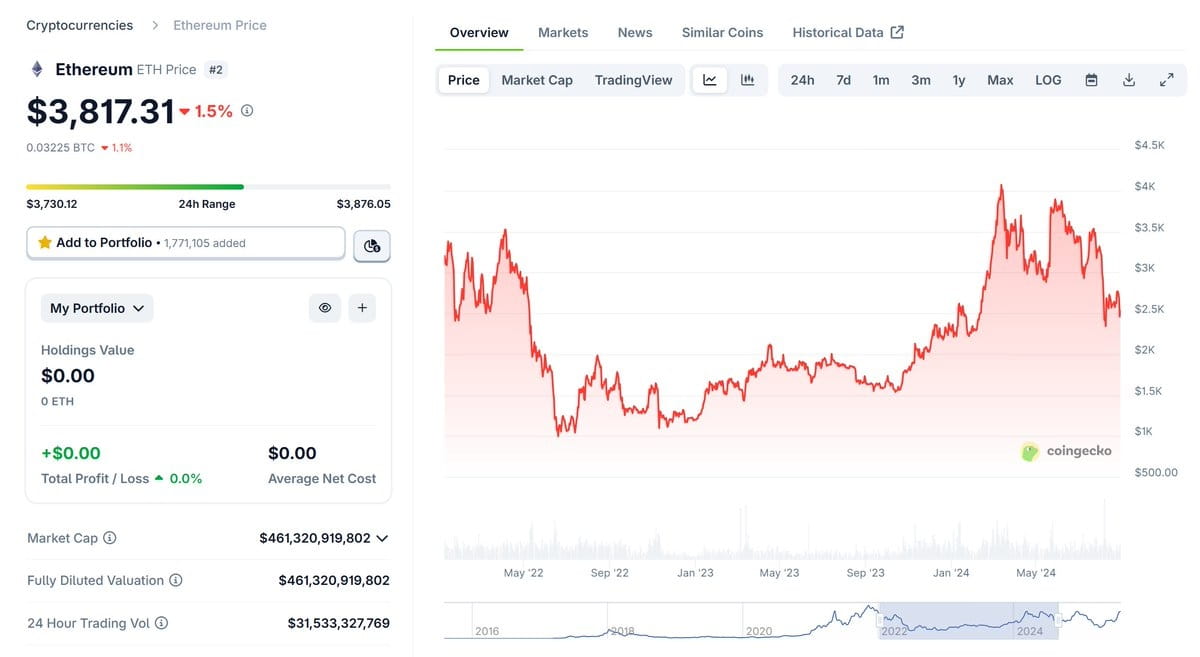Screen dimensions: 1200x657
Task: Open the My Portfolio dropdown
Action: [x=96, y=307]
